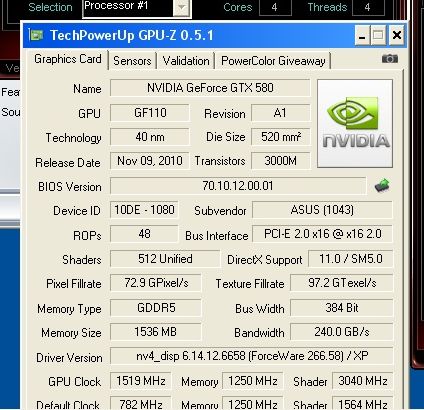Open the Processor #1 selection dropdown

[181, 8]
